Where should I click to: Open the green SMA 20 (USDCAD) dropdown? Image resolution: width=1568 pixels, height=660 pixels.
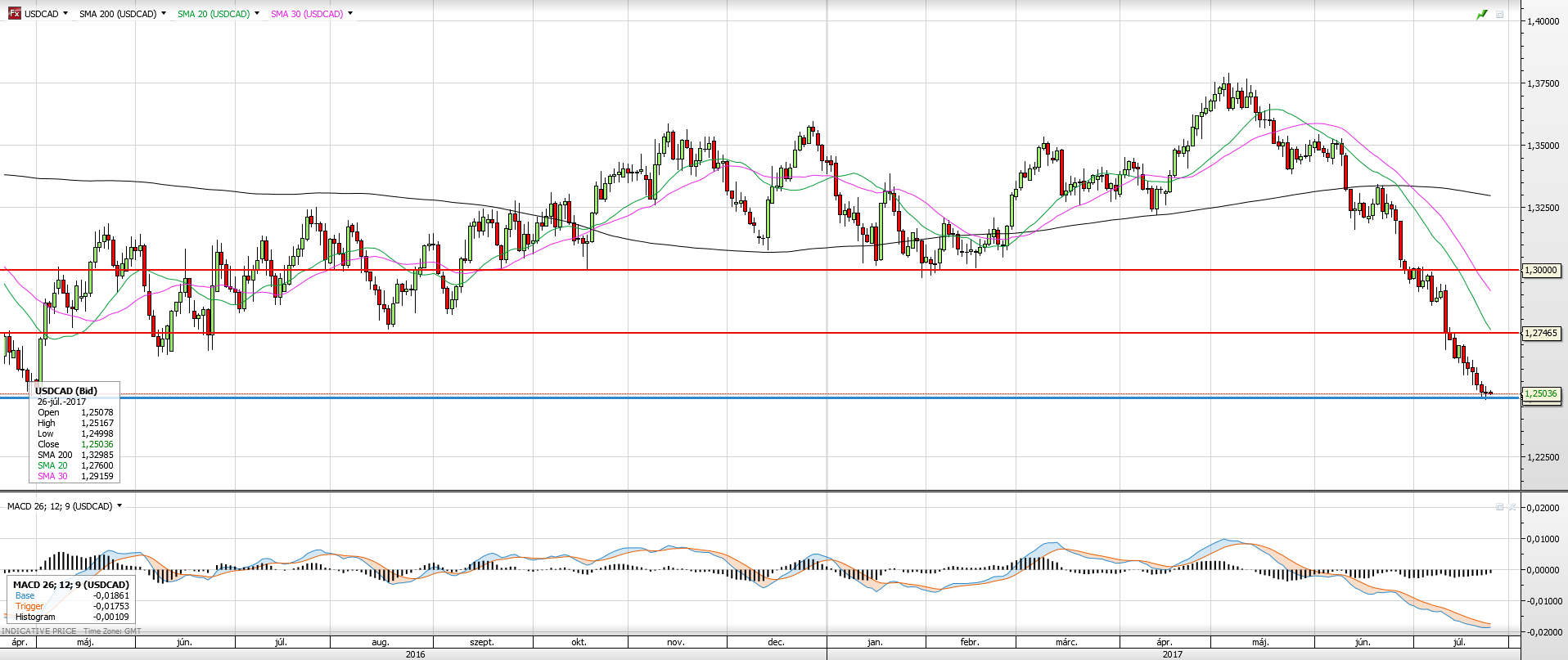point(257,14)
